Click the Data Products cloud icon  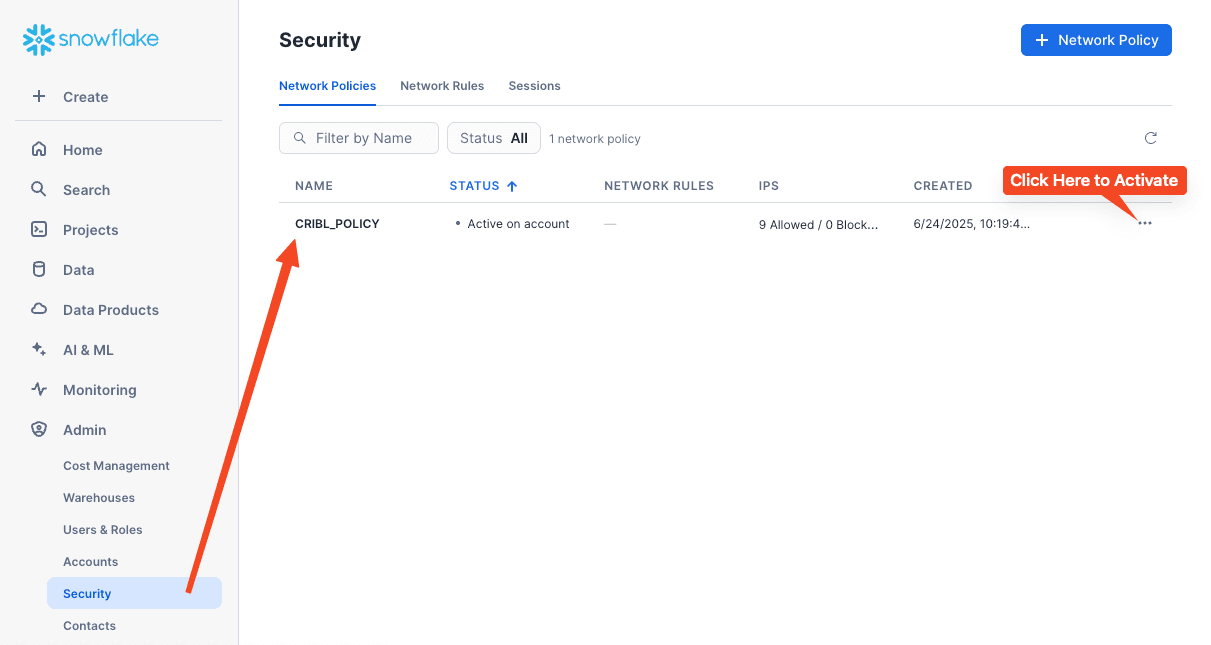(x=39, y=310)
